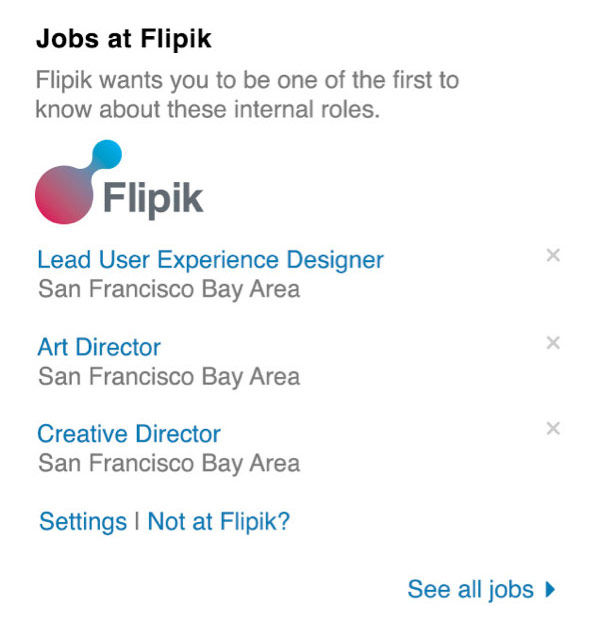Click the location text under Creative Director

pyautogui.click(x=168, y=464)
